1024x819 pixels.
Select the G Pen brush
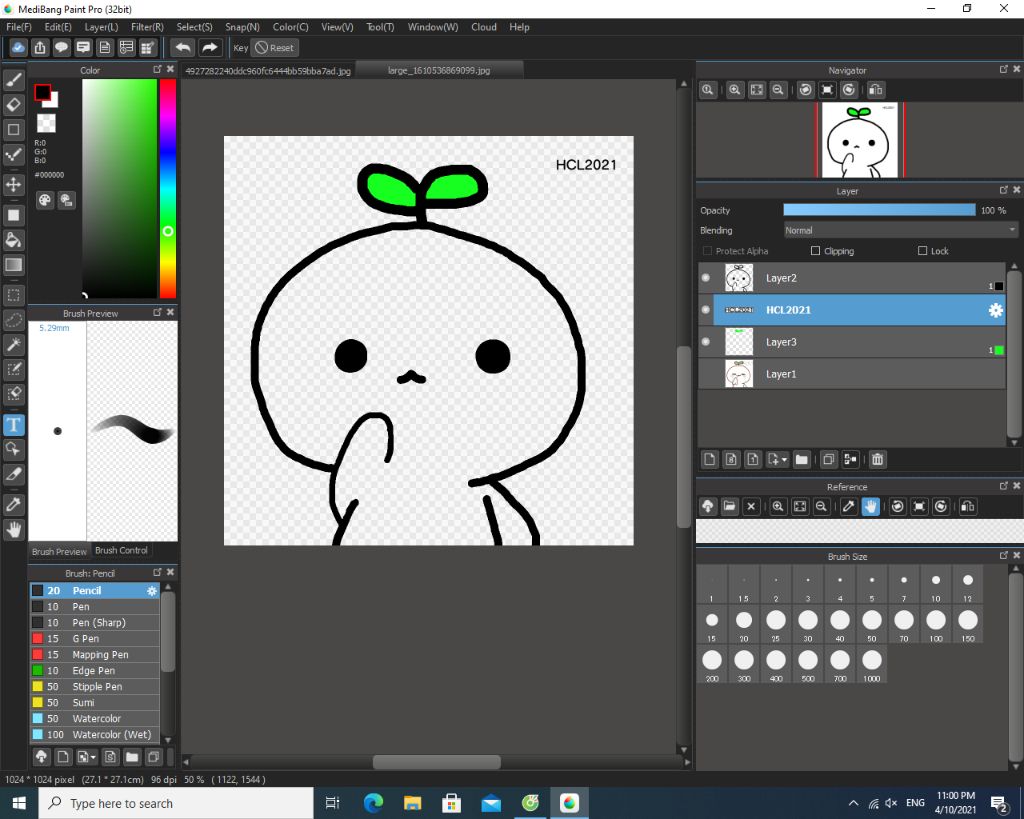tap(95, 639)
